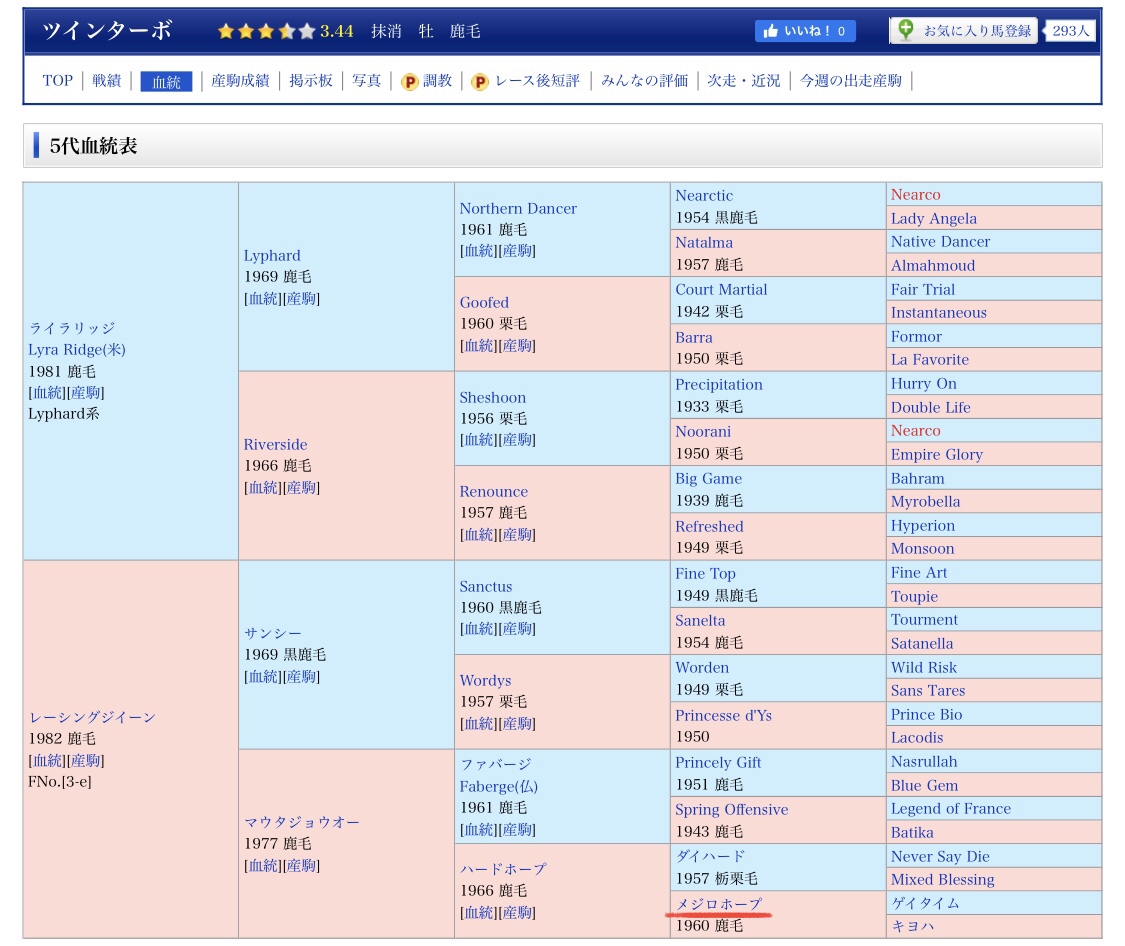Open the 写真 tab
Image resolution: width=1125 pixels, height=946 pixels.
(366, 80)
